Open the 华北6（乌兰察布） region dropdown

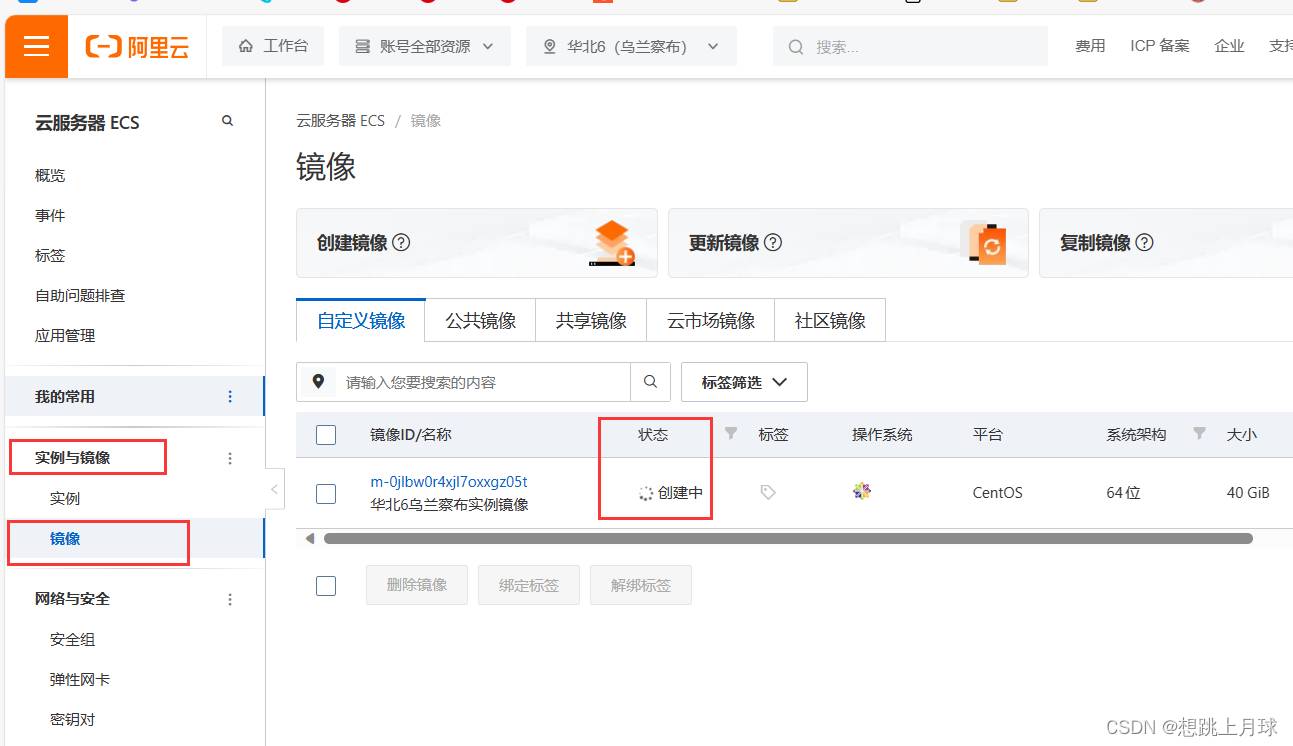631,46
